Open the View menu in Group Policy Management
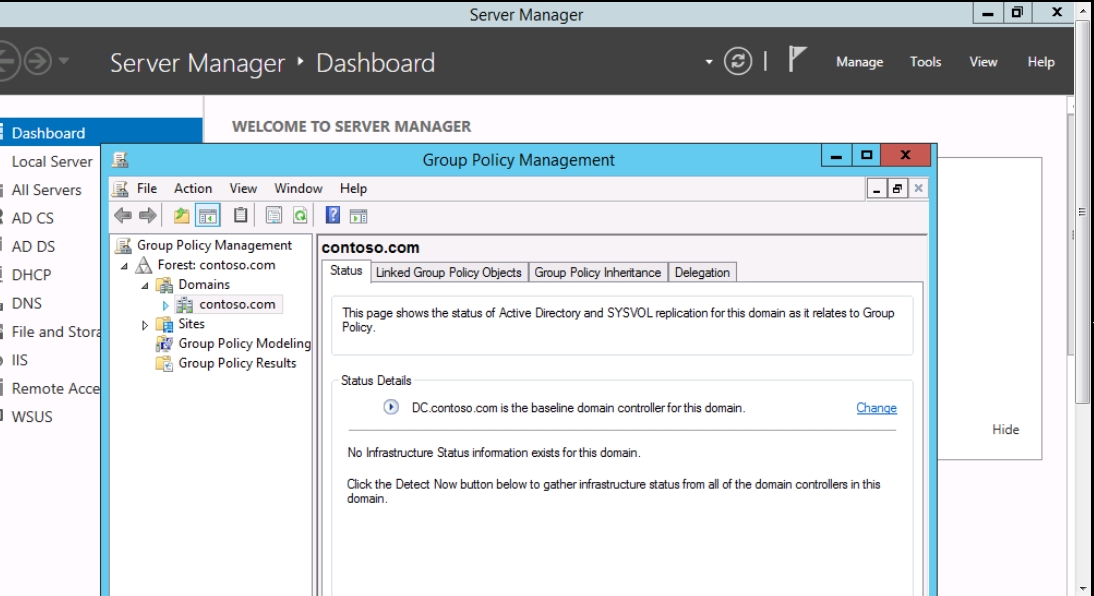The image size is (1094, 596). point(243,188)
